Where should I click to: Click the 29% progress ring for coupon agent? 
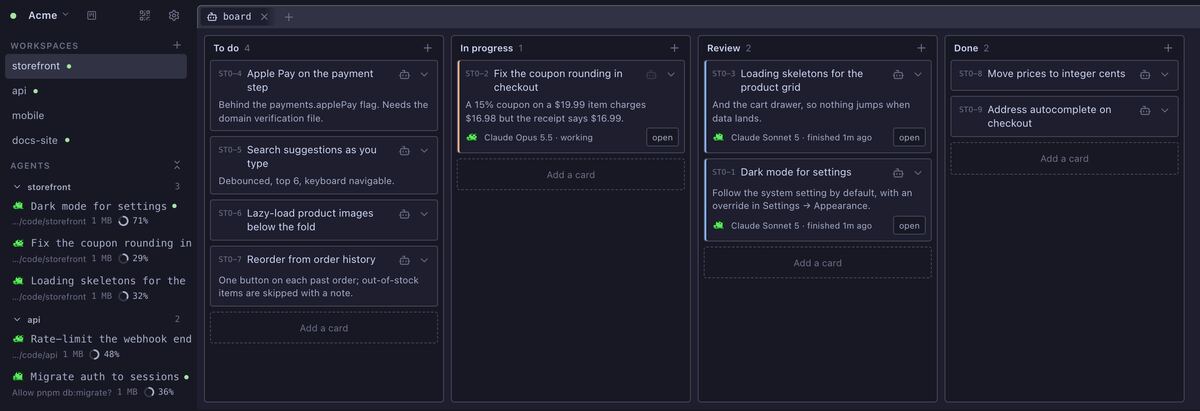[x=123, y=258]
